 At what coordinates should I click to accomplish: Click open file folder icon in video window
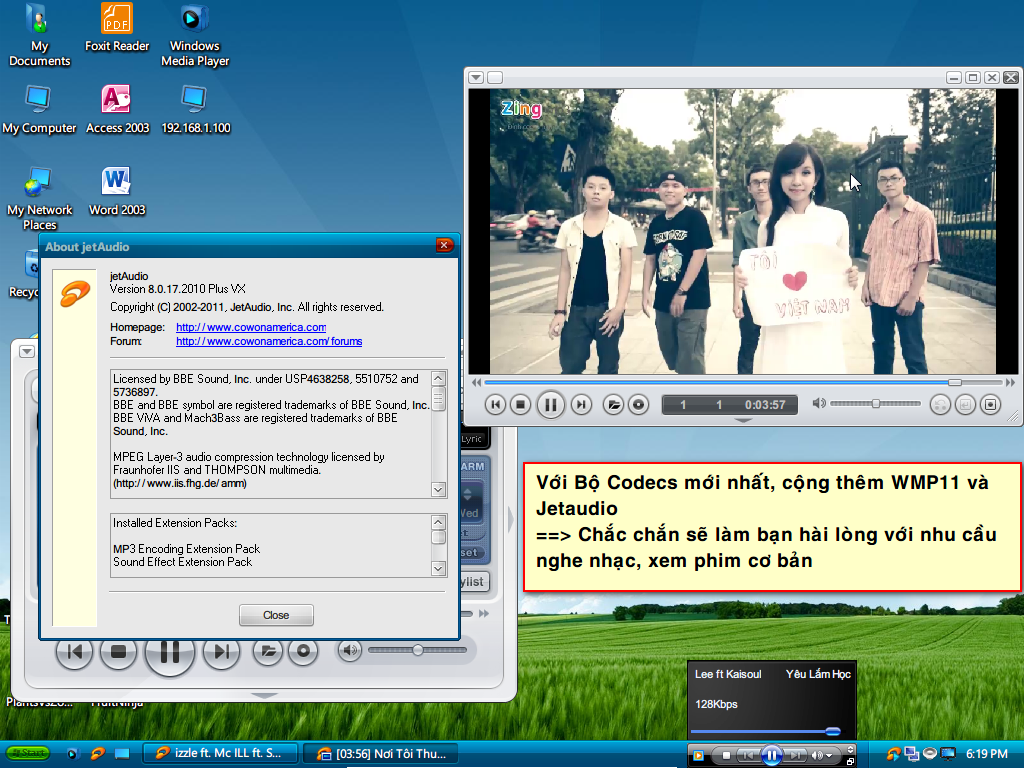[x=613, y=405]
